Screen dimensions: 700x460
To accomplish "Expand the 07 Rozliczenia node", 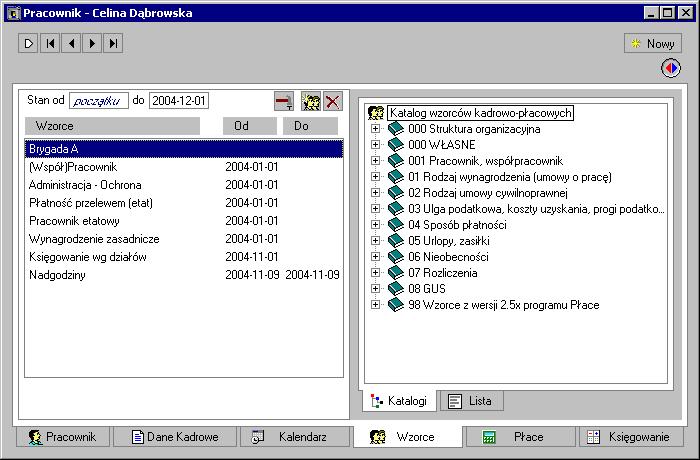I will (375, 273).
